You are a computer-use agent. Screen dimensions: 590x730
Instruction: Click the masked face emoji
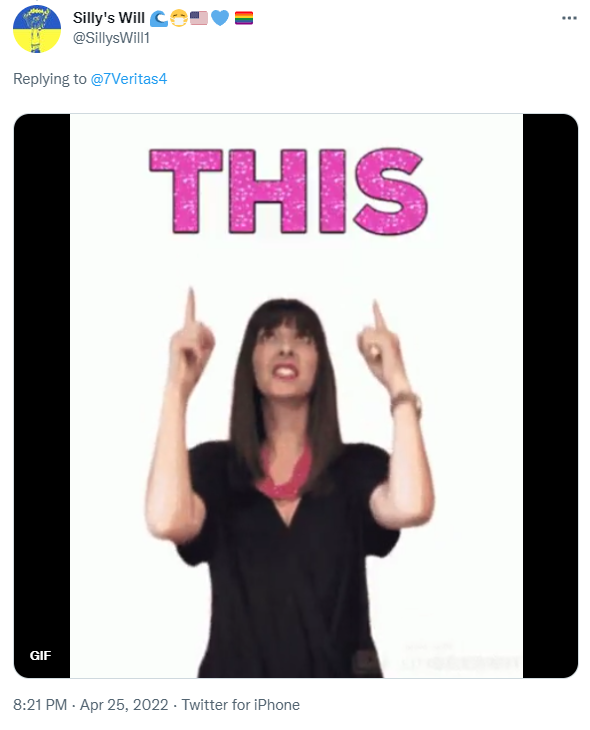tap(179, 18)
